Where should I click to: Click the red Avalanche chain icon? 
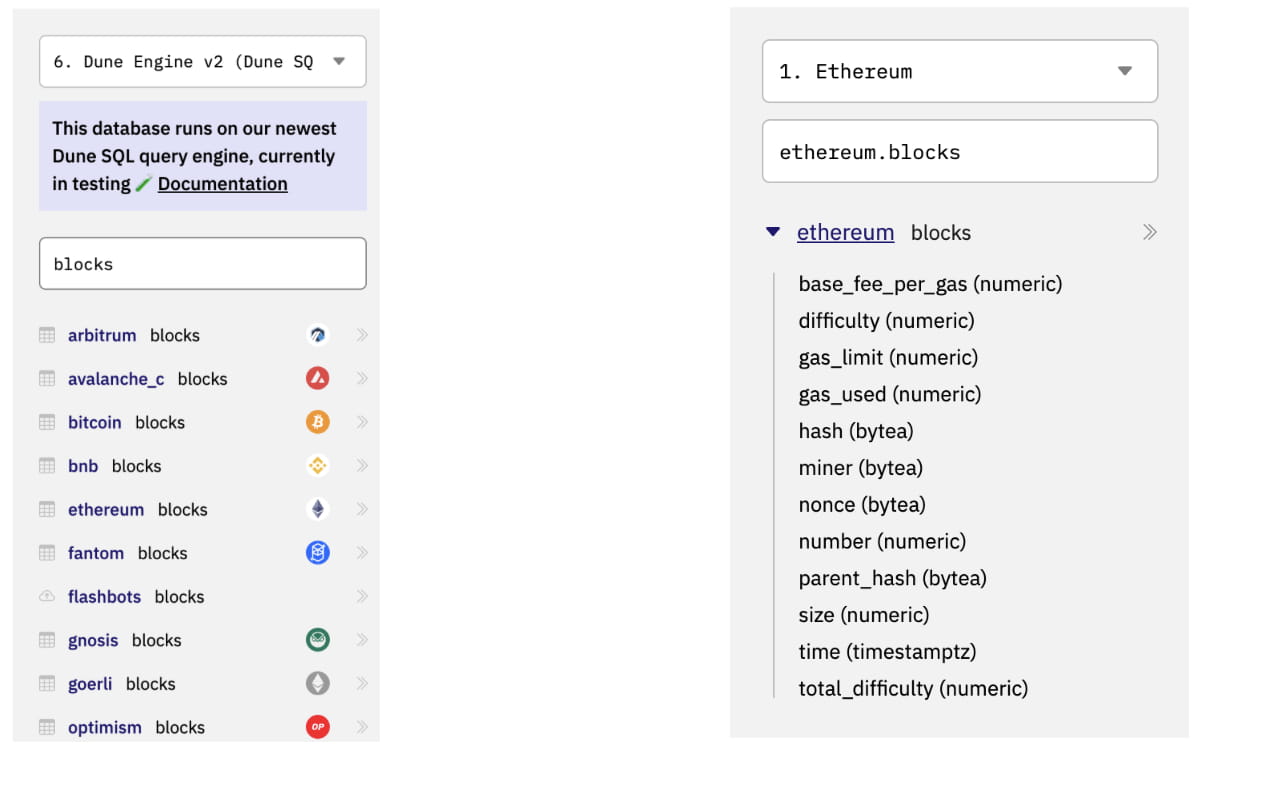317,378
